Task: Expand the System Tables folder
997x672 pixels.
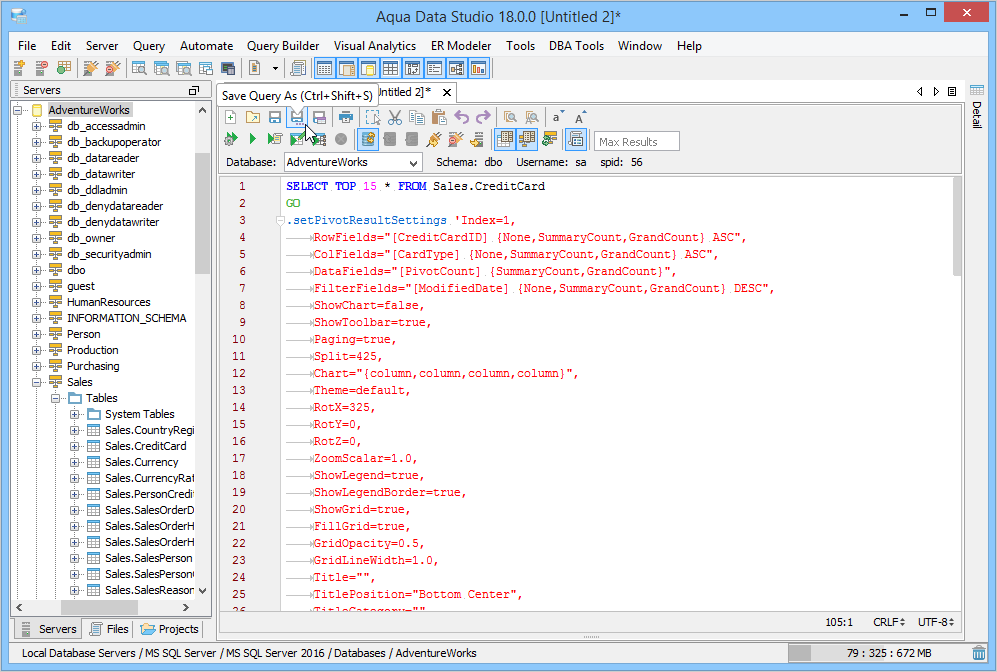Action: [x=74, y=415]
